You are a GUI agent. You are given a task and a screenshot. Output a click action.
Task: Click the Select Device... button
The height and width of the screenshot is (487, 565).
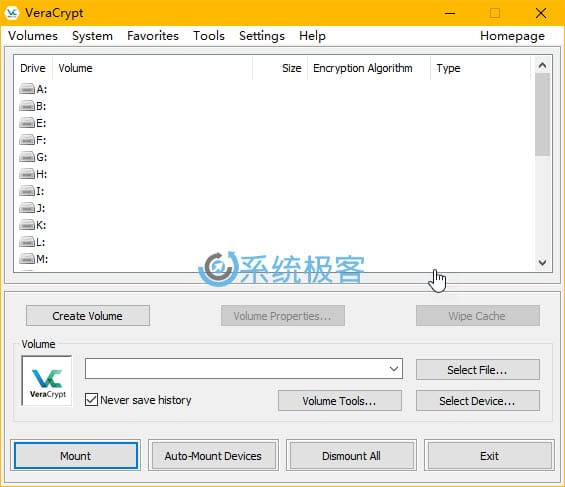(477, 401)
